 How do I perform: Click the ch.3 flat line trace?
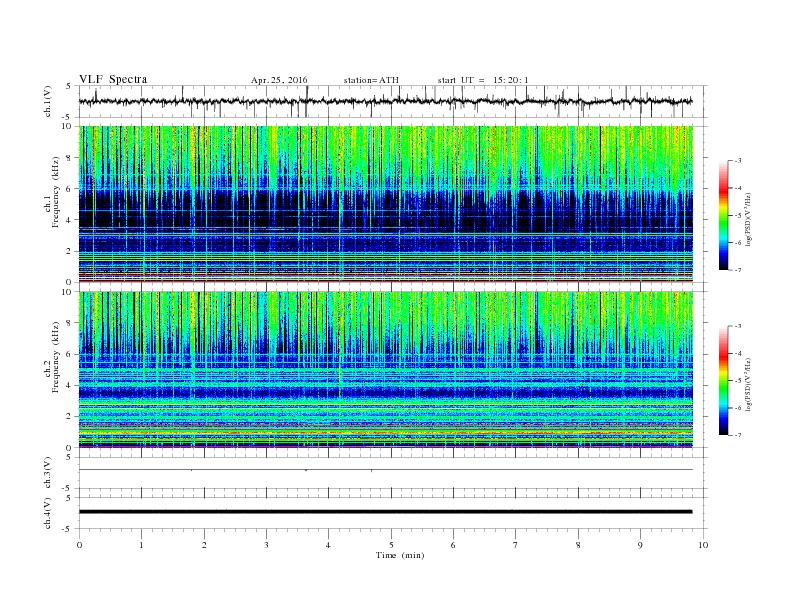(385, 470)
